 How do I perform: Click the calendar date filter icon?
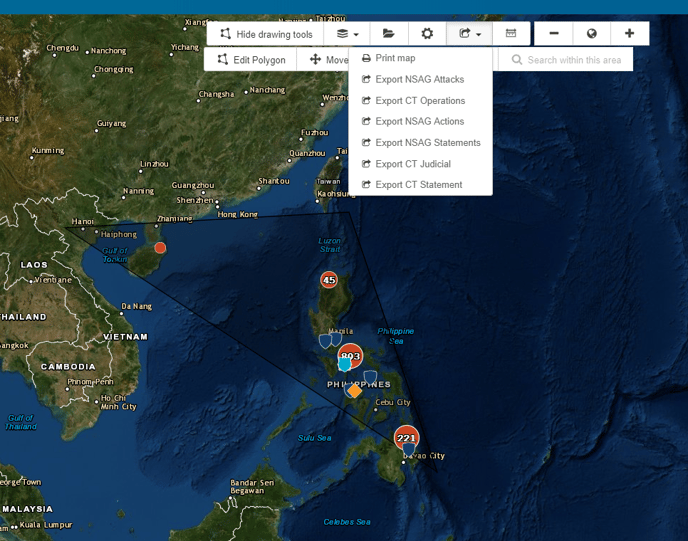point(511,34)
